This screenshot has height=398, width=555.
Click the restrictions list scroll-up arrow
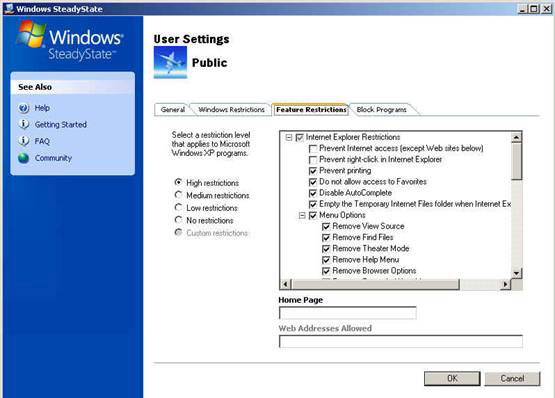click(x=516, y=137)
